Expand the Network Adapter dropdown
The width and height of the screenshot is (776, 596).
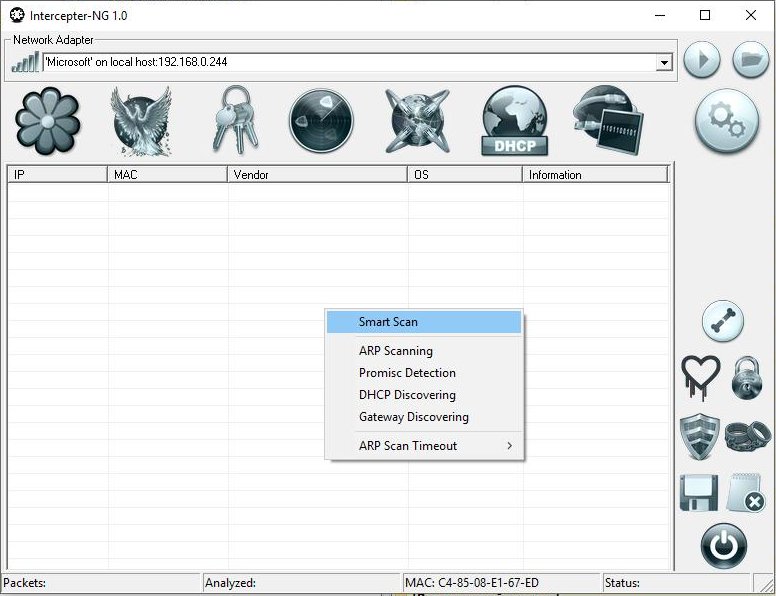click(x=664, y=63)
